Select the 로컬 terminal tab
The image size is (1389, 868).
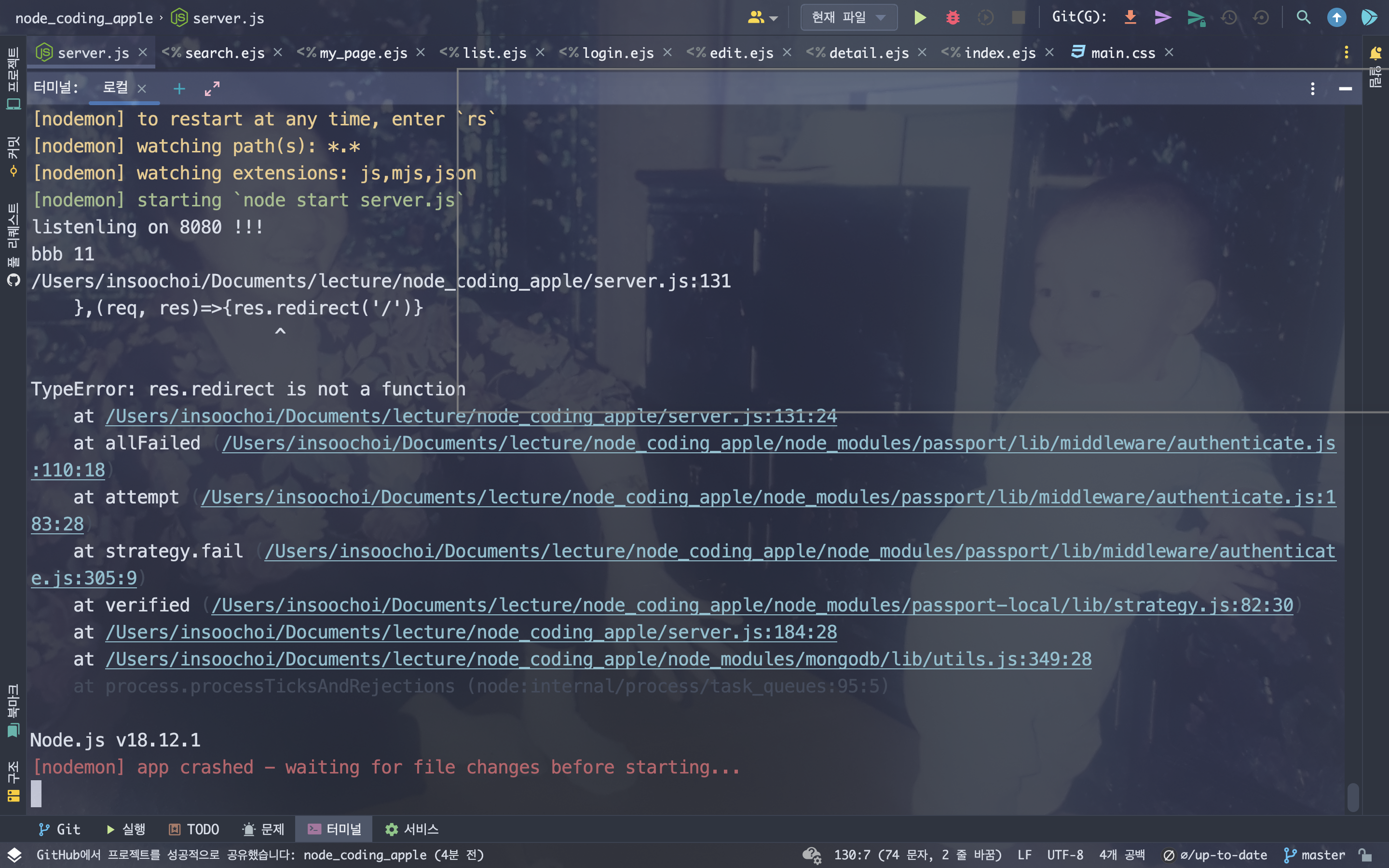tap(115, 88)
